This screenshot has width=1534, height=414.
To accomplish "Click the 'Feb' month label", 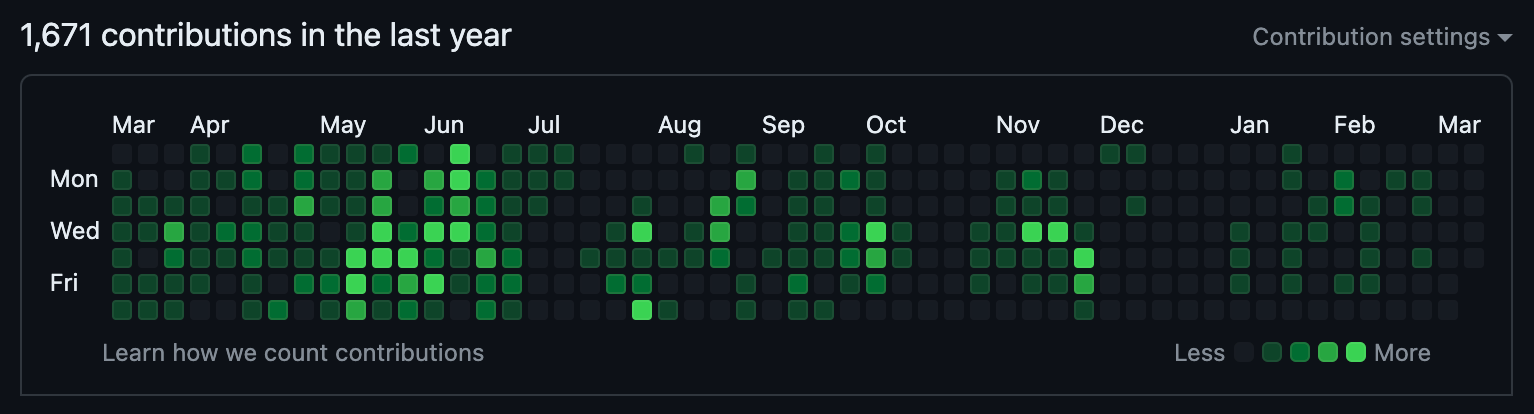I will point(1355,125).
